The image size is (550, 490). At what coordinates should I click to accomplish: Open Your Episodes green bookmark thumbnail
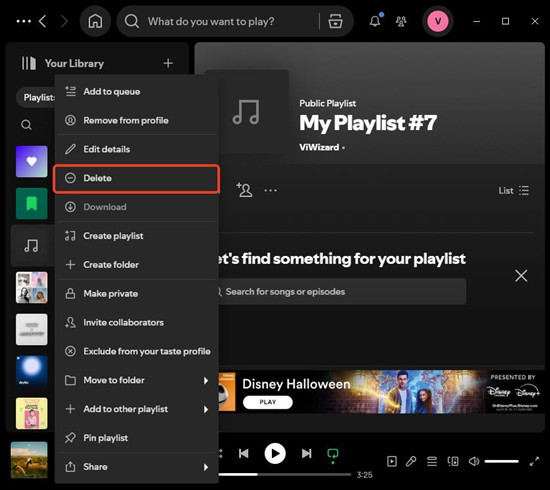[x=32, y=203]
